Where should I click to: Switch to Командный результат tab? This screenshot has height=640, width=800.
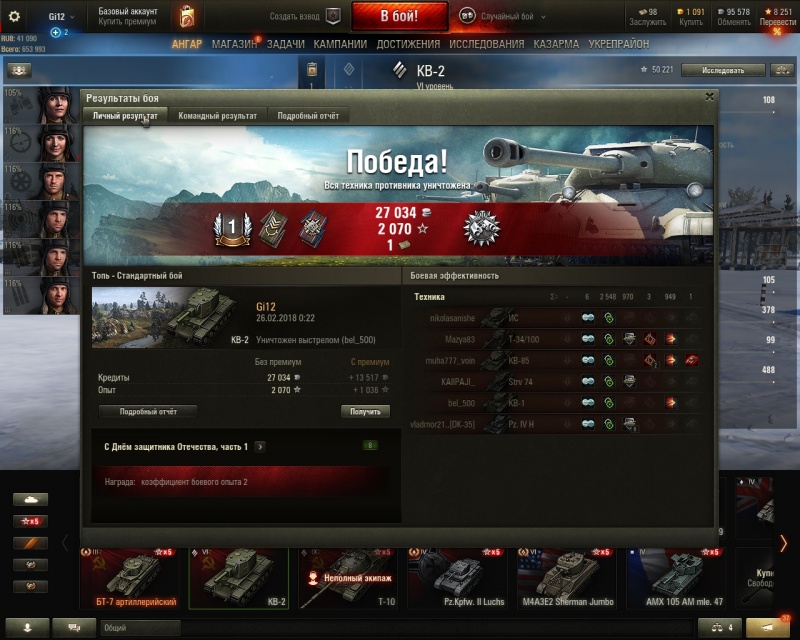tap(217, 116)
